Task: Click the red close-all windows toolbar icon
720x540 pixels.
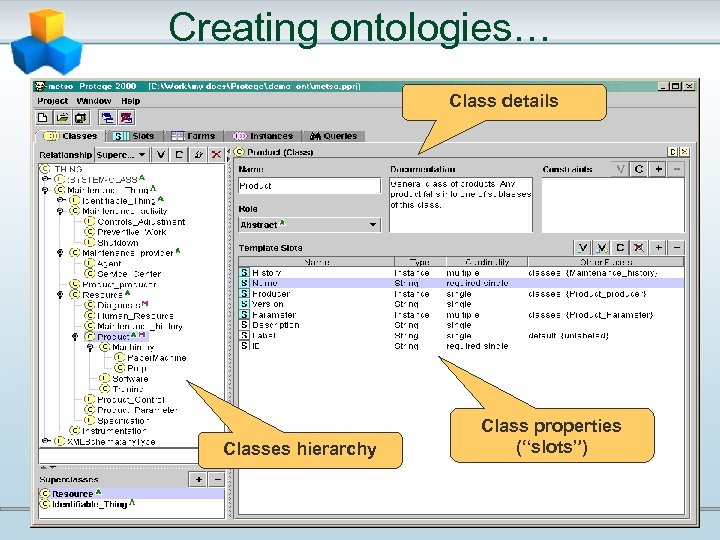Action: coord(126,118)
